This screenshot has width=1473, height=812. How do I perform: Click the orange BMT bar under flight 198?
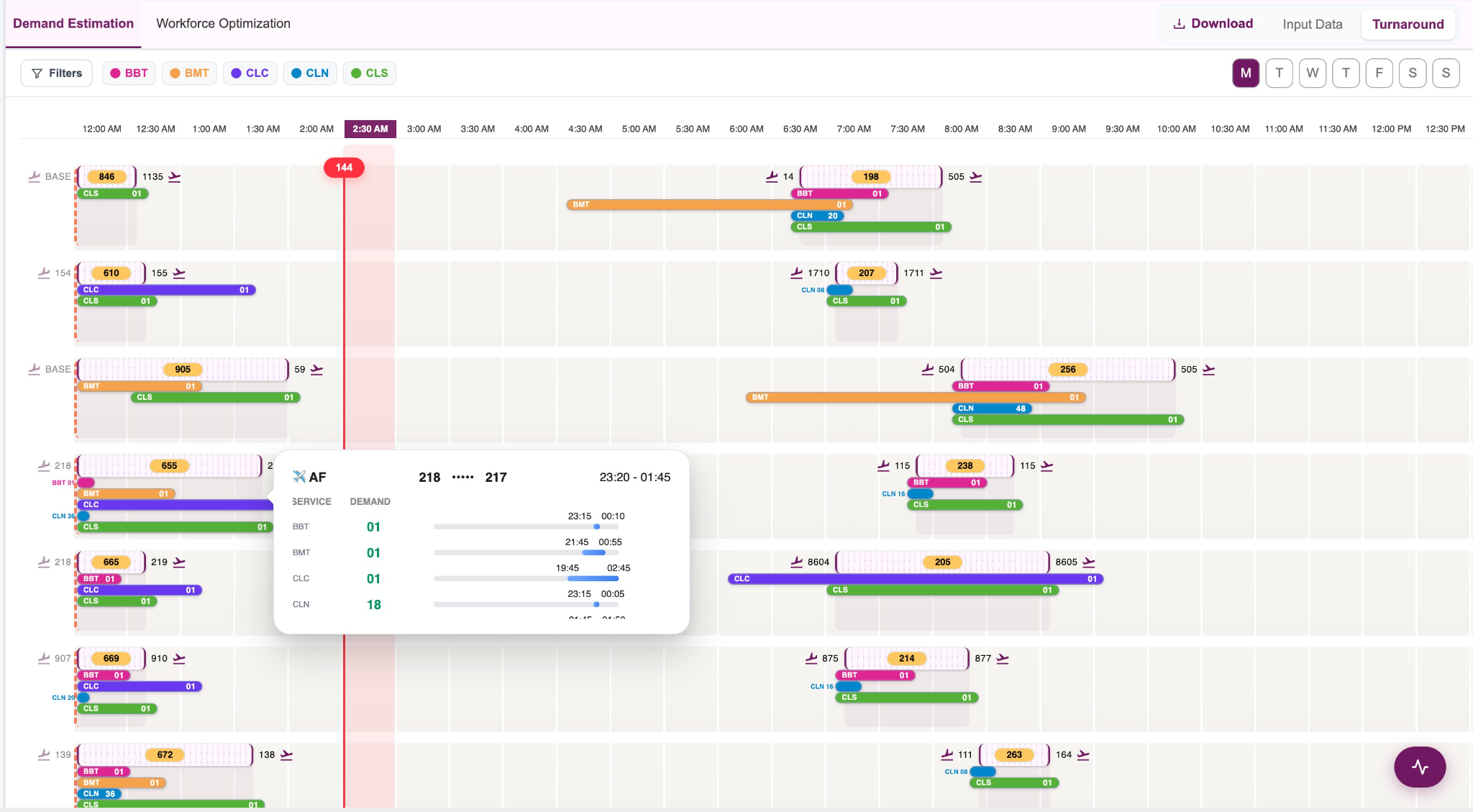[709, 205]
